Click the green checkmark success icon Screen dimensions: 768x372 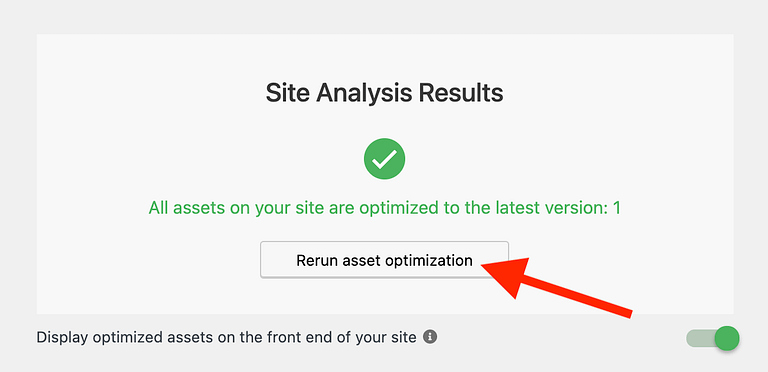click(384, 159)
